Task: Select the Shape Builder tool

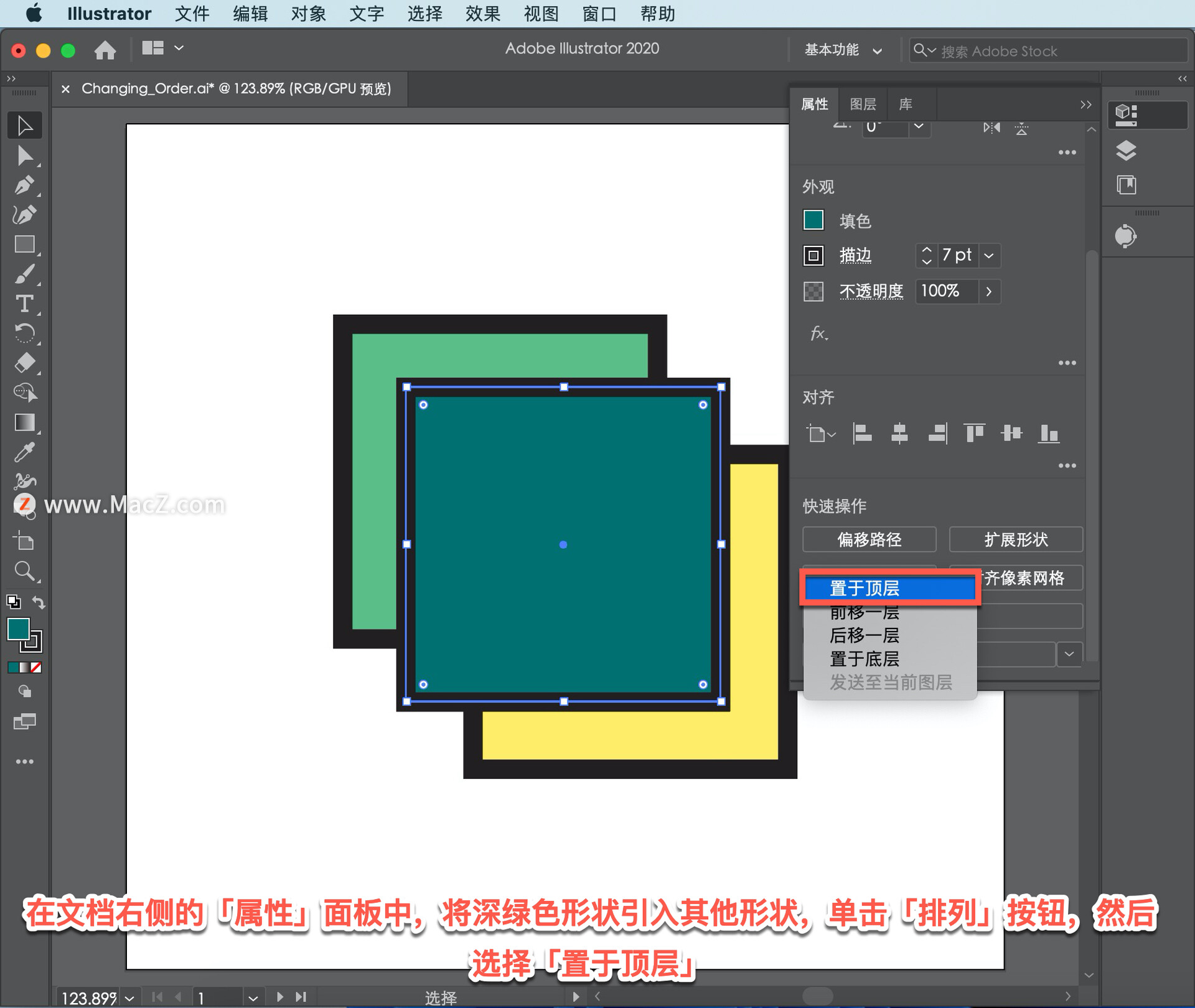Action: click(25, 393)
